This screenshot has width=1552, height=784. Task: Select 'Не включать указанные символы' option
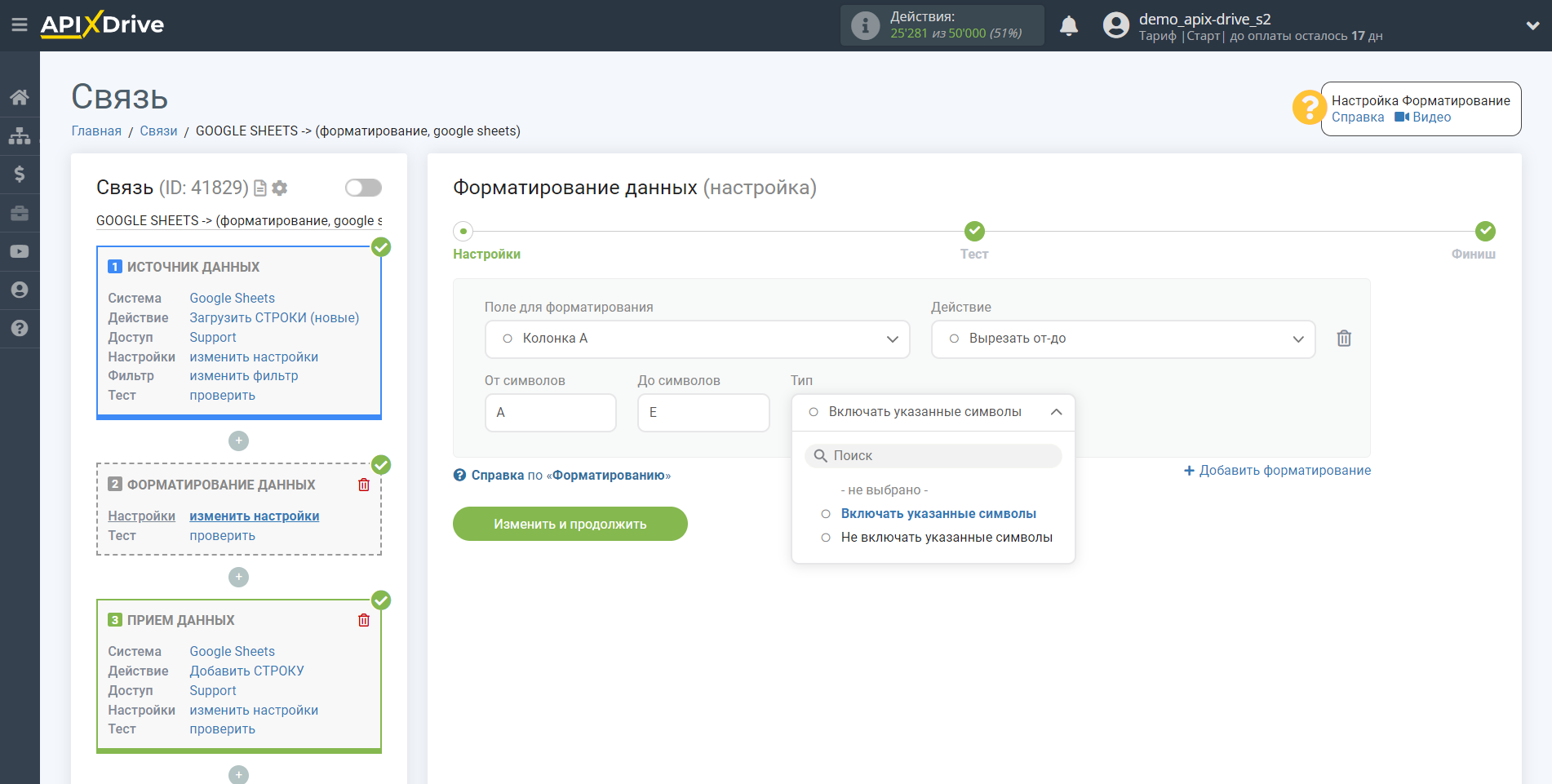click(x=947, y=538)
